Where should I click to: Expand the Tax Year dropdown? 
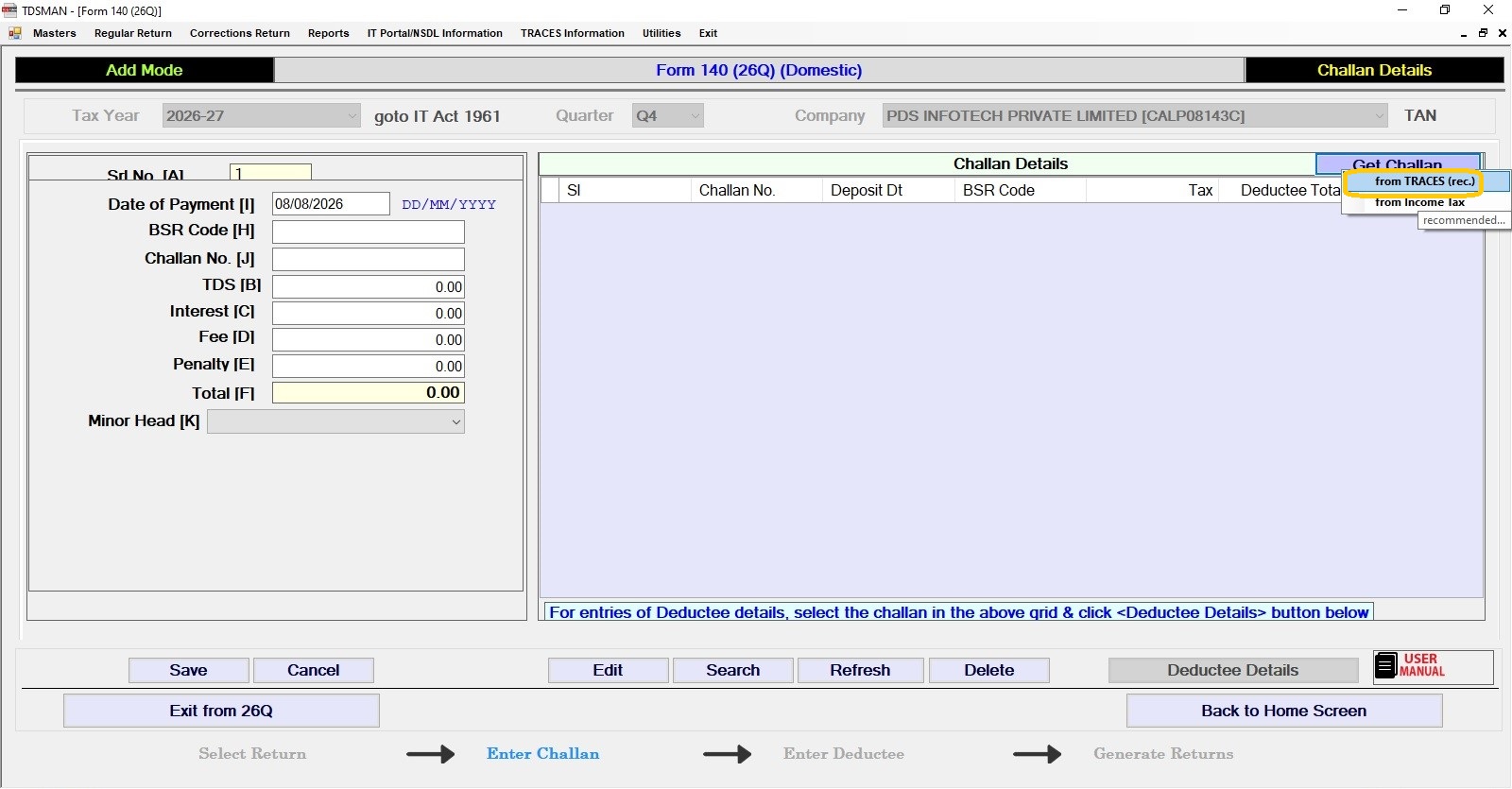[x=352, y=116]
